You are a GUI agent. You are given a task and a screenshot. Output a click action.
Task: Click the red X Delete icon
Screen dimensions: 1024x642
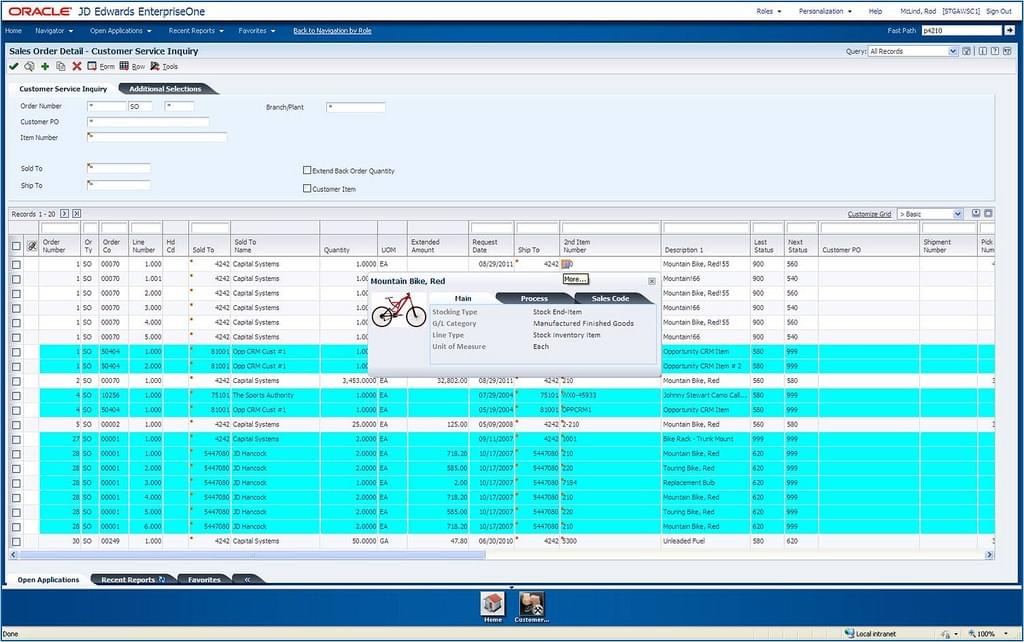pos(76,66)
